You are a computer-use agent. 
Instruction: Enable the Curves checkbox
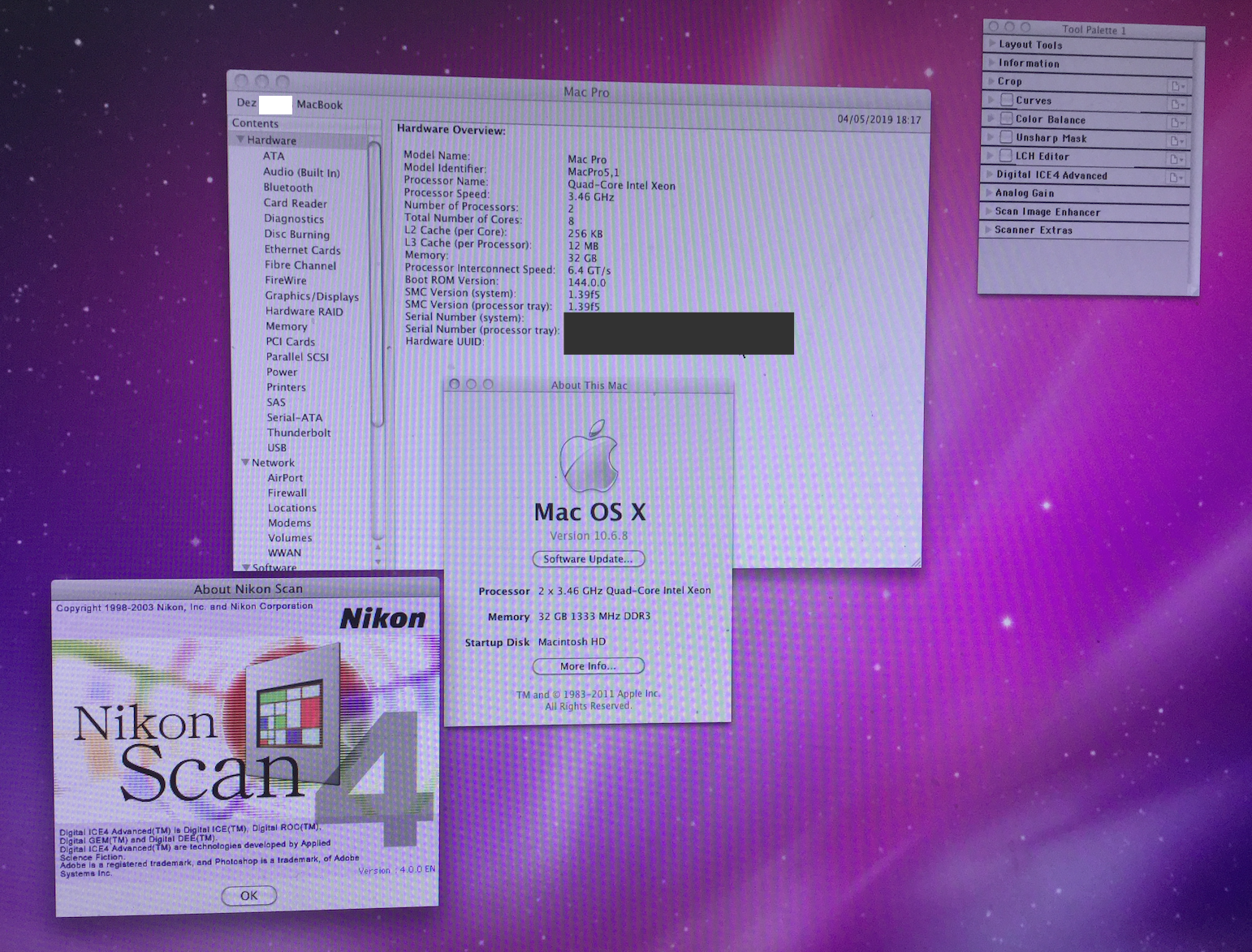tap(1007, 100)
